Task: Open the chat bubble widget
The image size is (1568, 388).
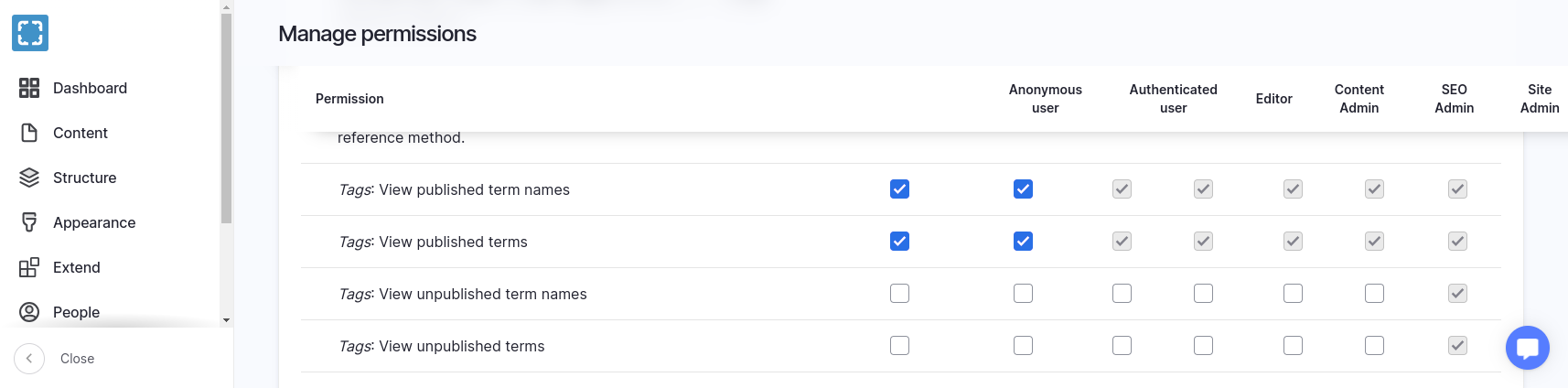Action: point(1527,348)
